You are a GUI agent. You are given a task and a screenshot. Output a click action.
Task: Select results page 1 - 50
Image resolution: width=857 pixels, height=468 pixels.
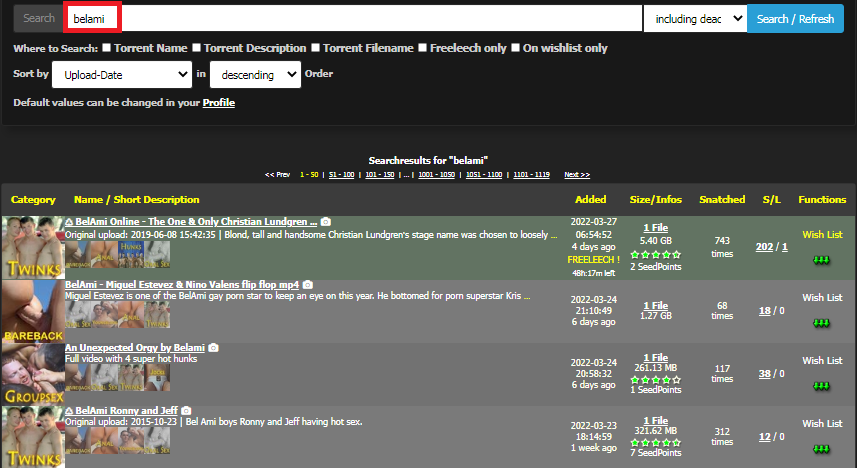pyautogui.click(x=309, y=174)
